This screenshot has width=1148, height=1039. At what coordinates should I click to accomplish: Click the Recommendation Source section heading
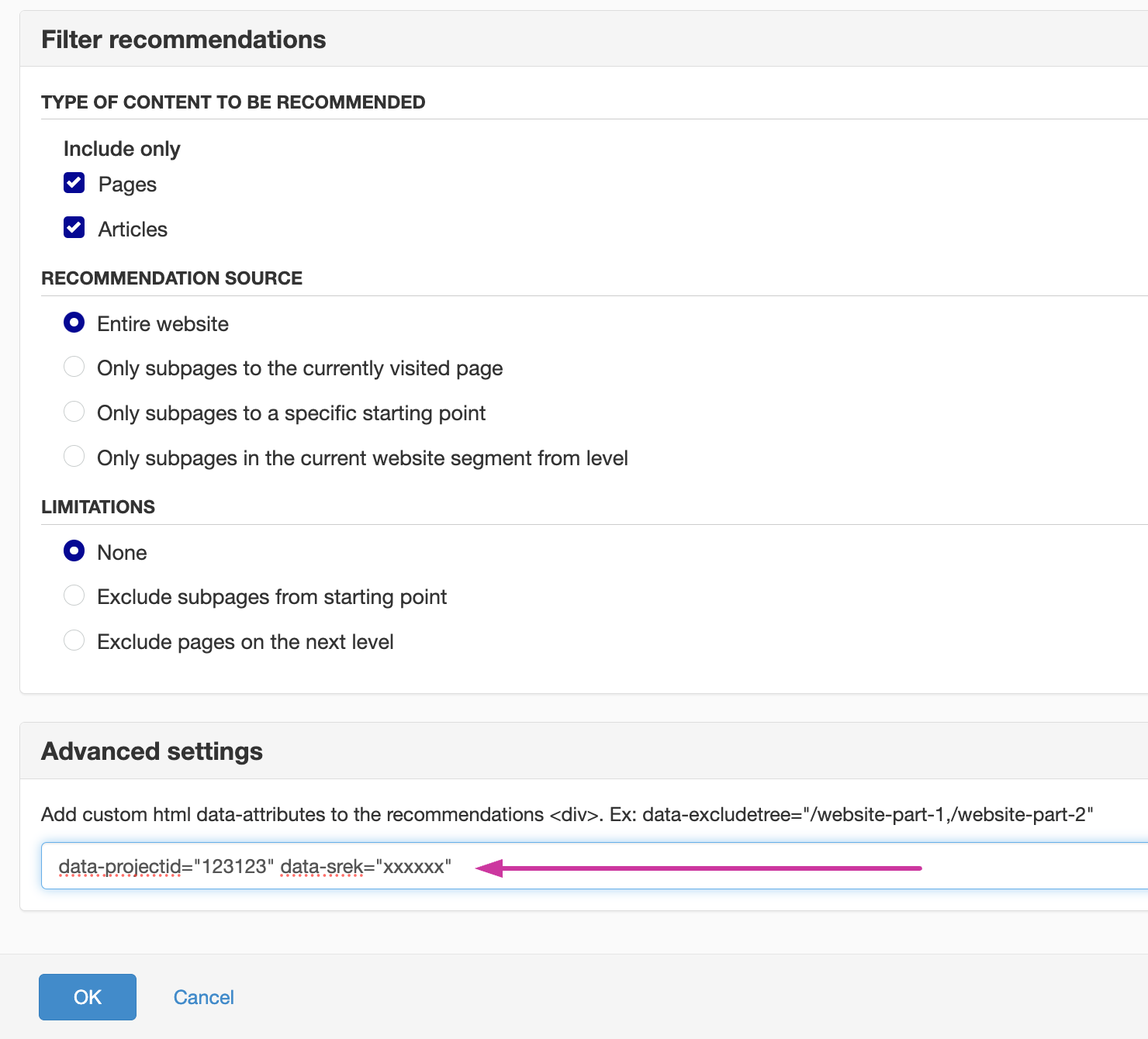click(172, 278)
